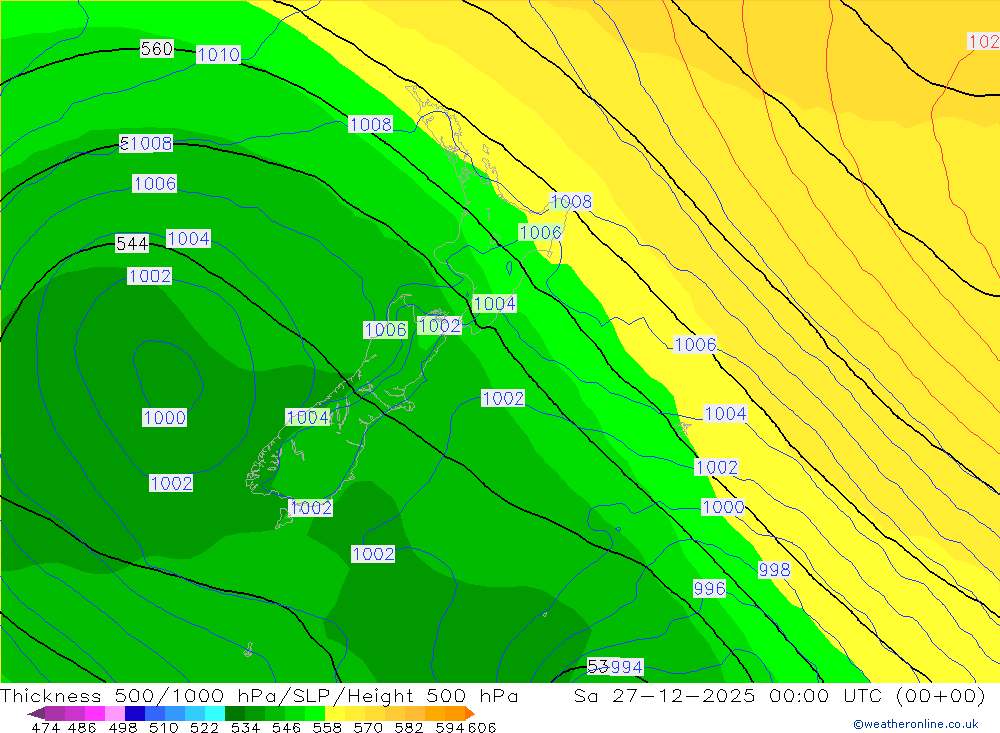The height and width of the screenshot is (733, 1000).
Task: Click the 606 legend value
Action: 482,727
